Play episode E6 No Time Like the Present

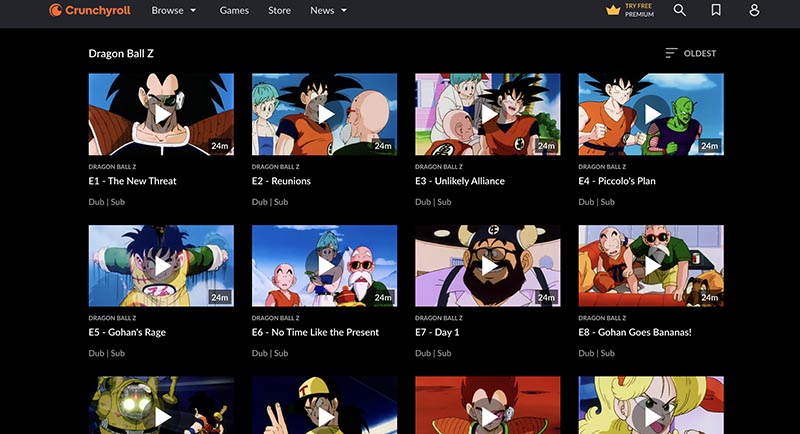pos(324,266)
